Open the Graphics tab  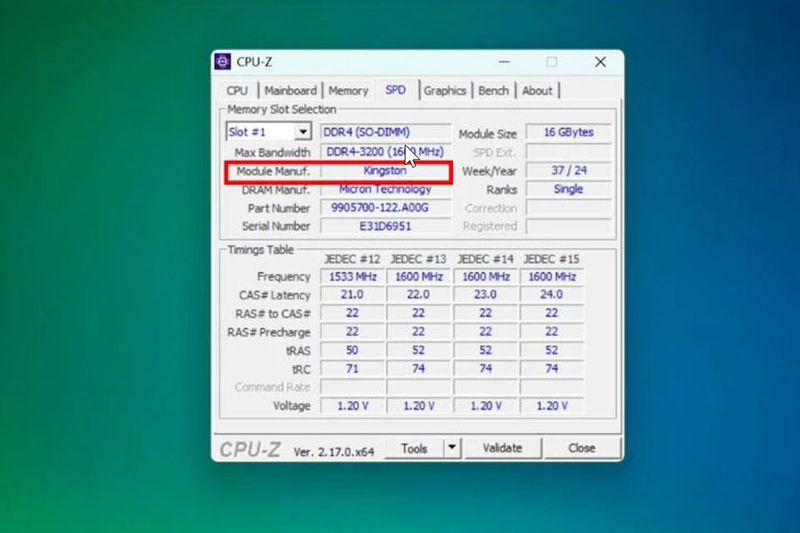(x=444, y=91)
